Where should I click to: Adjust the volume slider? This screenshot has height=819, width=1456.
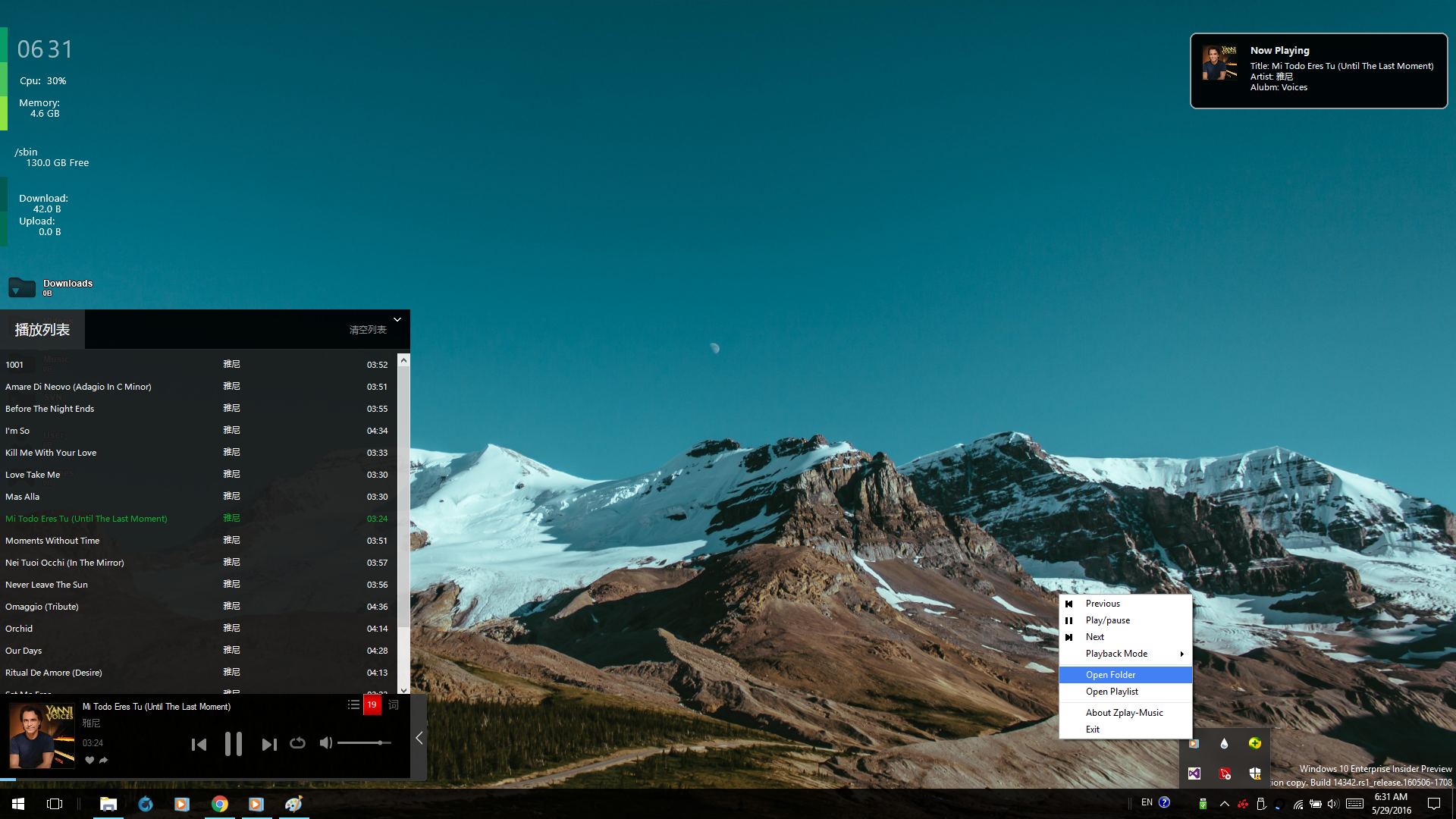(x=364, y=743)
